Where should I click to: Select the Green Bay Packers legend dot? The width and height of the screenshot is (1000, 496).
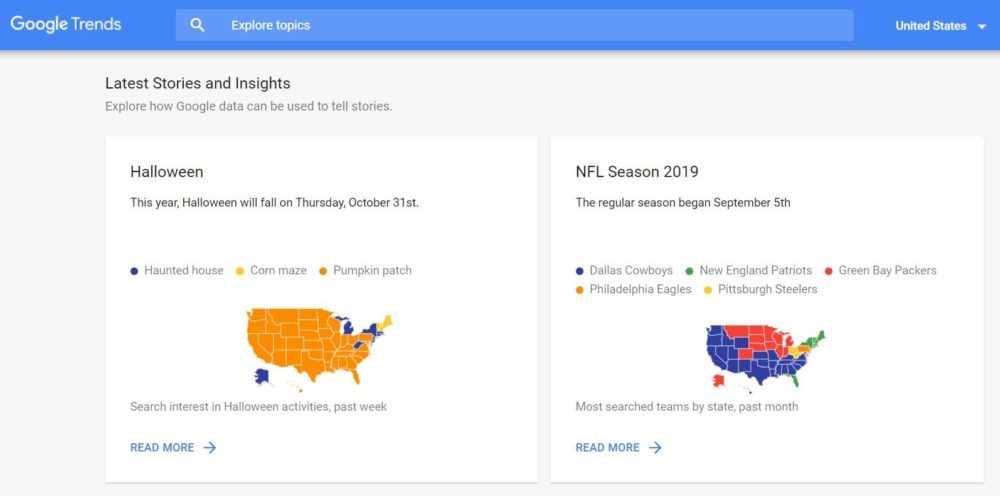(x=828, y=271)
